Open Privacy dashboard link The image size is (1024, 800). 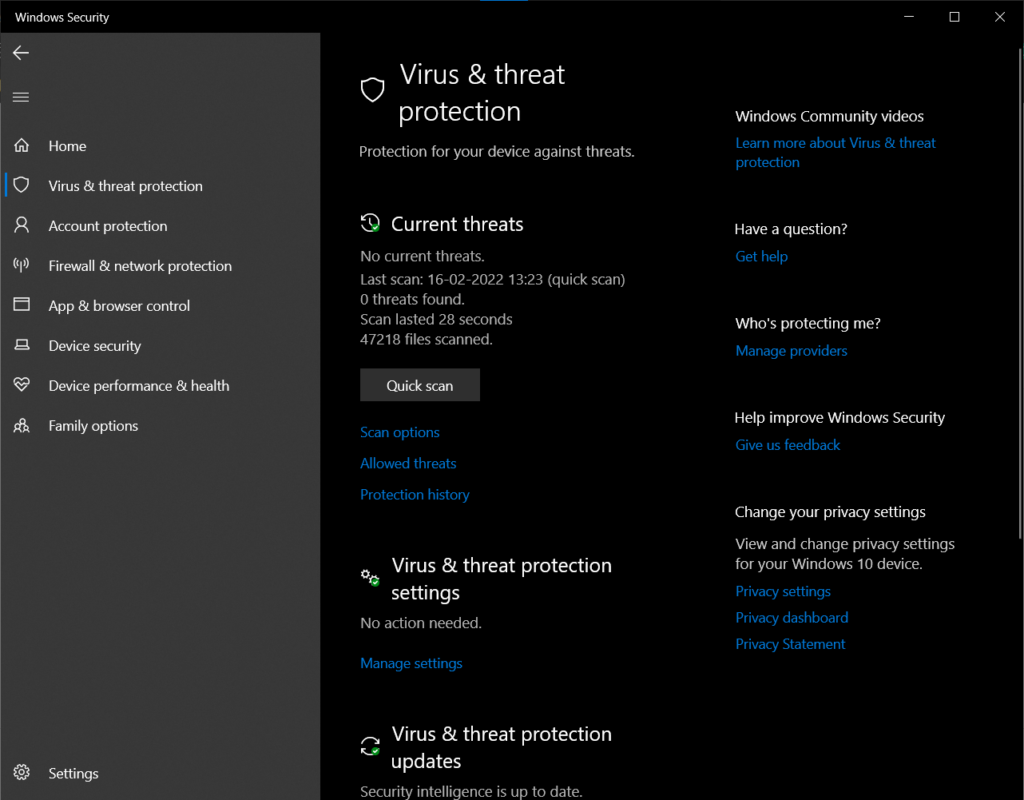[x=792, y=618]
